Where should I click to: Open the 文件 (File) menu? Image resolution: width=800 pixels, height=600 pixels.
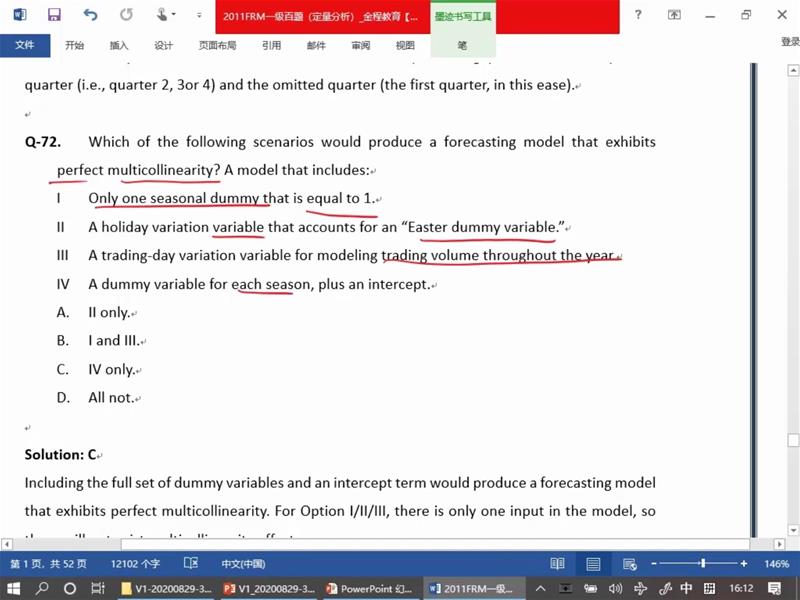click(x=25, y=45)
